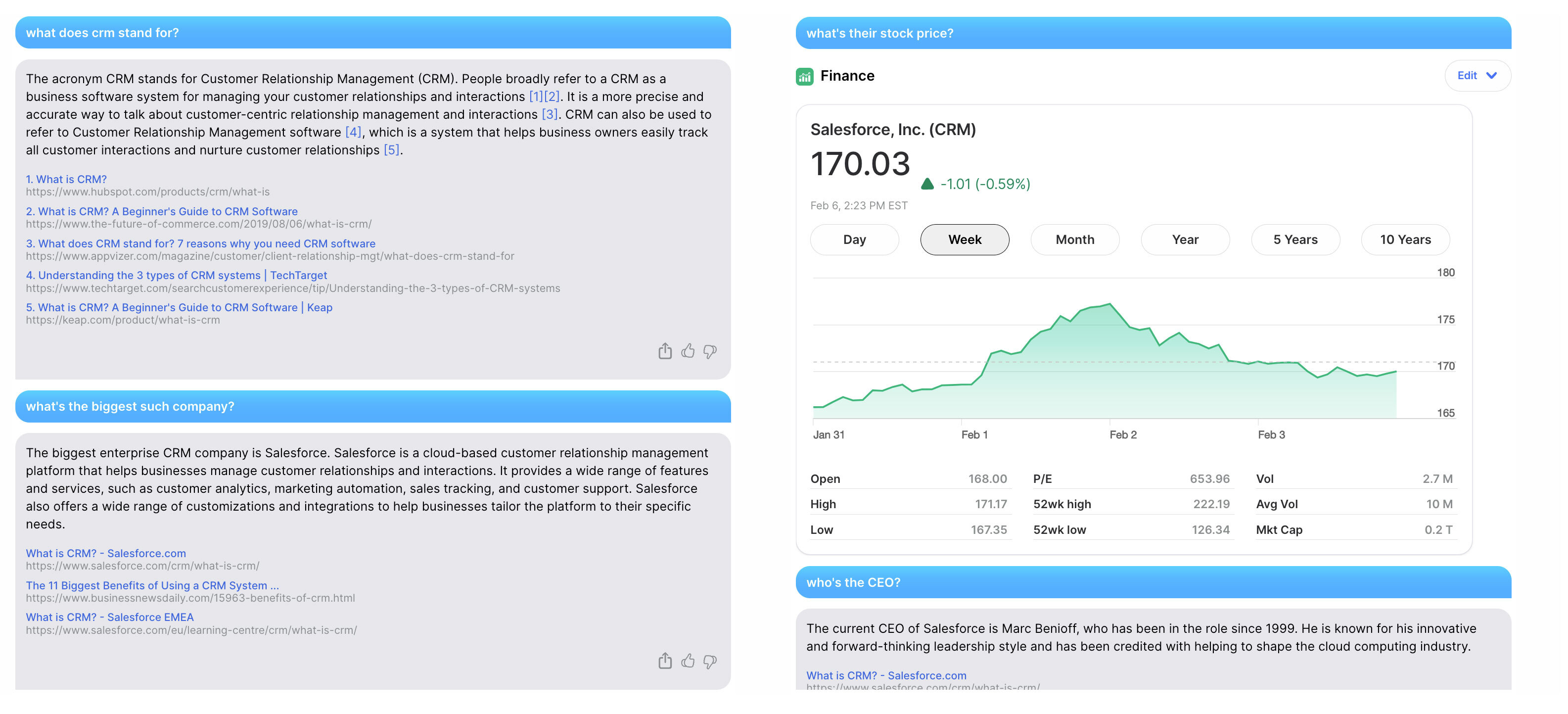Viewport: 1568px width, 714px height.
Task: Select the Month chart view tab
Action: pyautogui.click(x=1075, y=239)
